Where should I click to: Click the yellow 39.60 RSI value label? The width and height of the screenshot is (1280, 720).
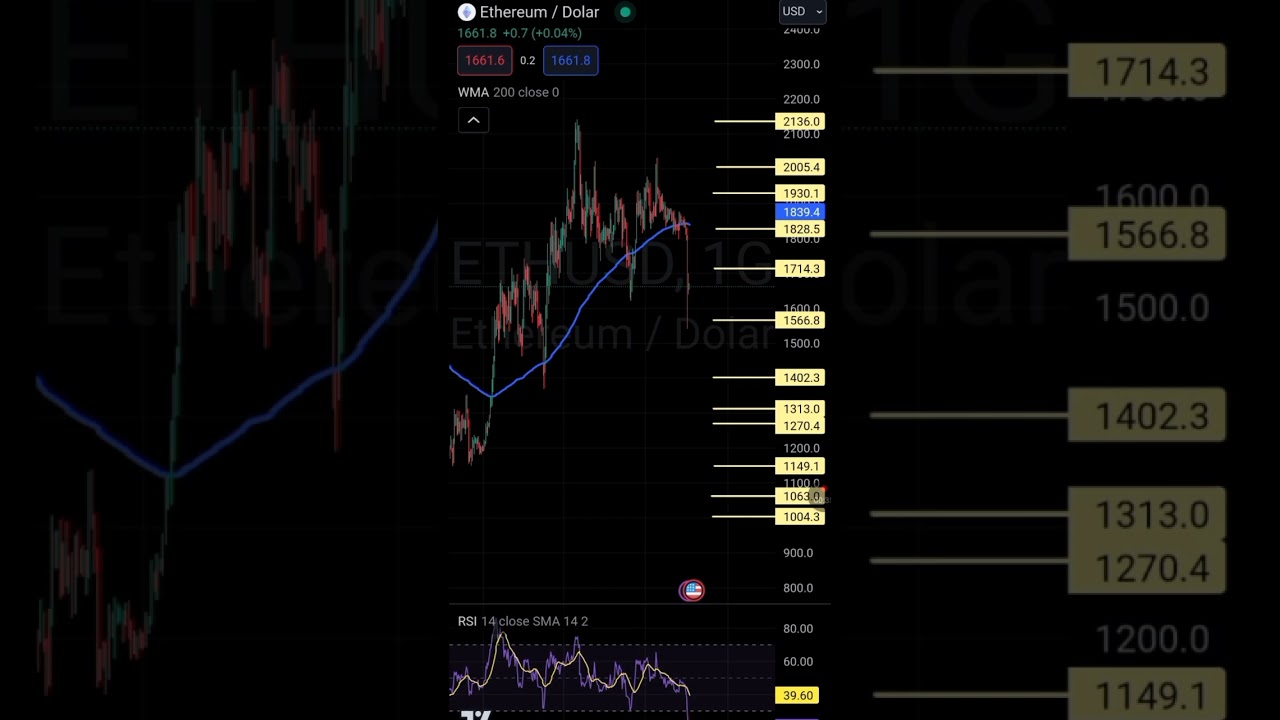[x=797, y=695]
